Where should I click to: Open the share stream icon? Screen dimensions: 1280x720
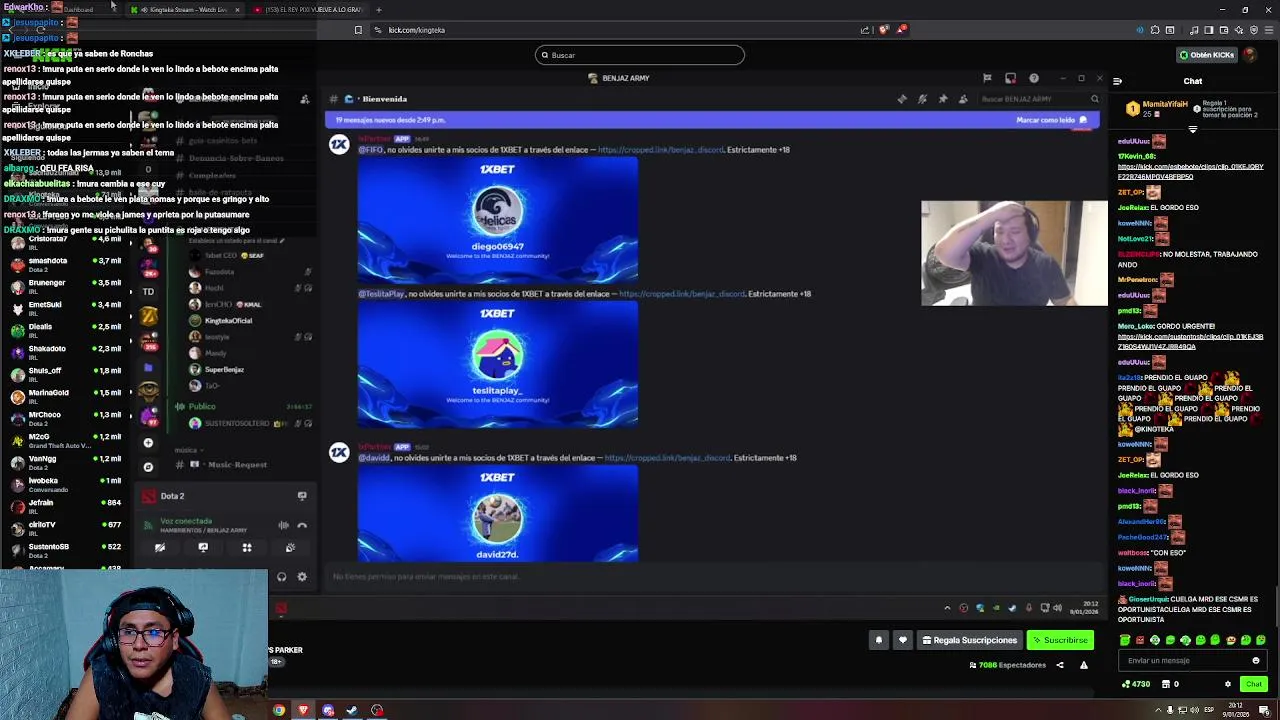(x=1060, y=665)
